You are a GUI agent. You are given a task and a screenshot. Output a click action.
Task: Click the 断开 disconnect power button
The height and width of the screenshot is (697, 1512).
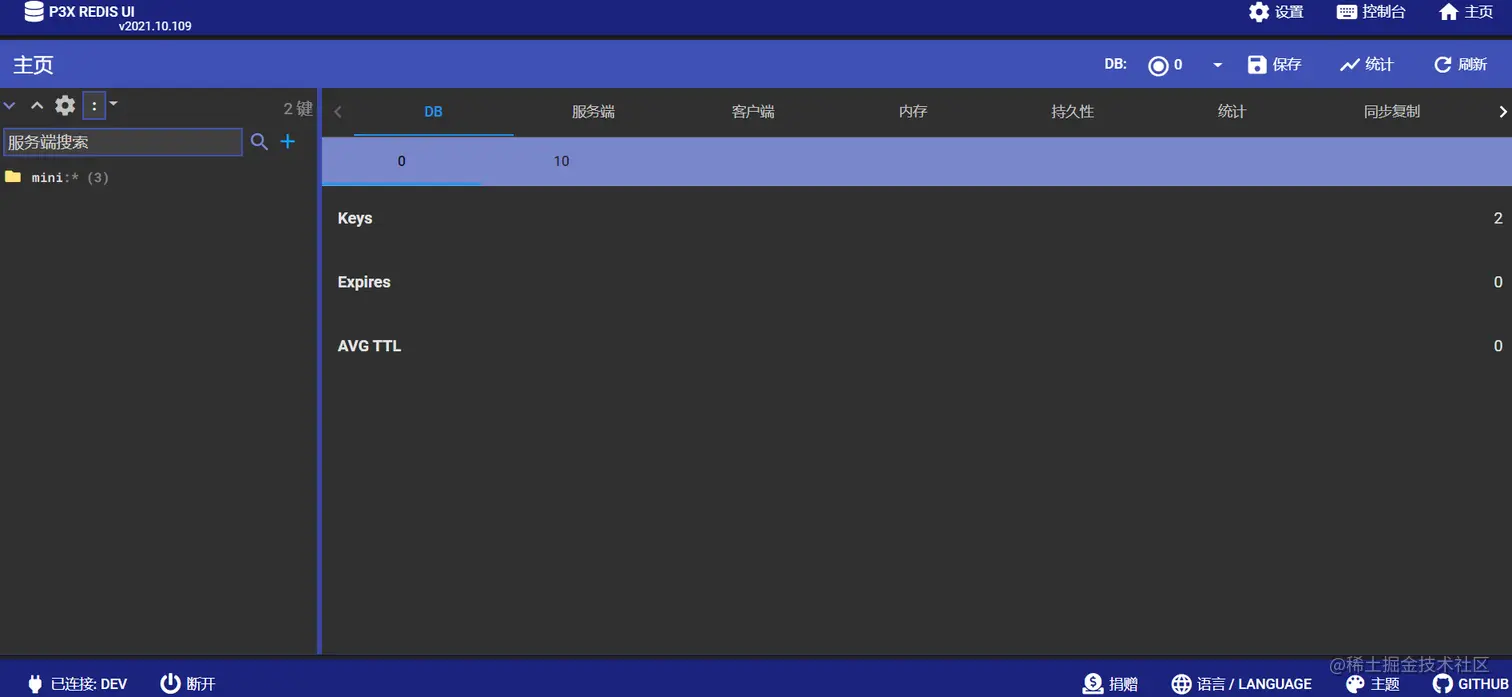point(188,684)
